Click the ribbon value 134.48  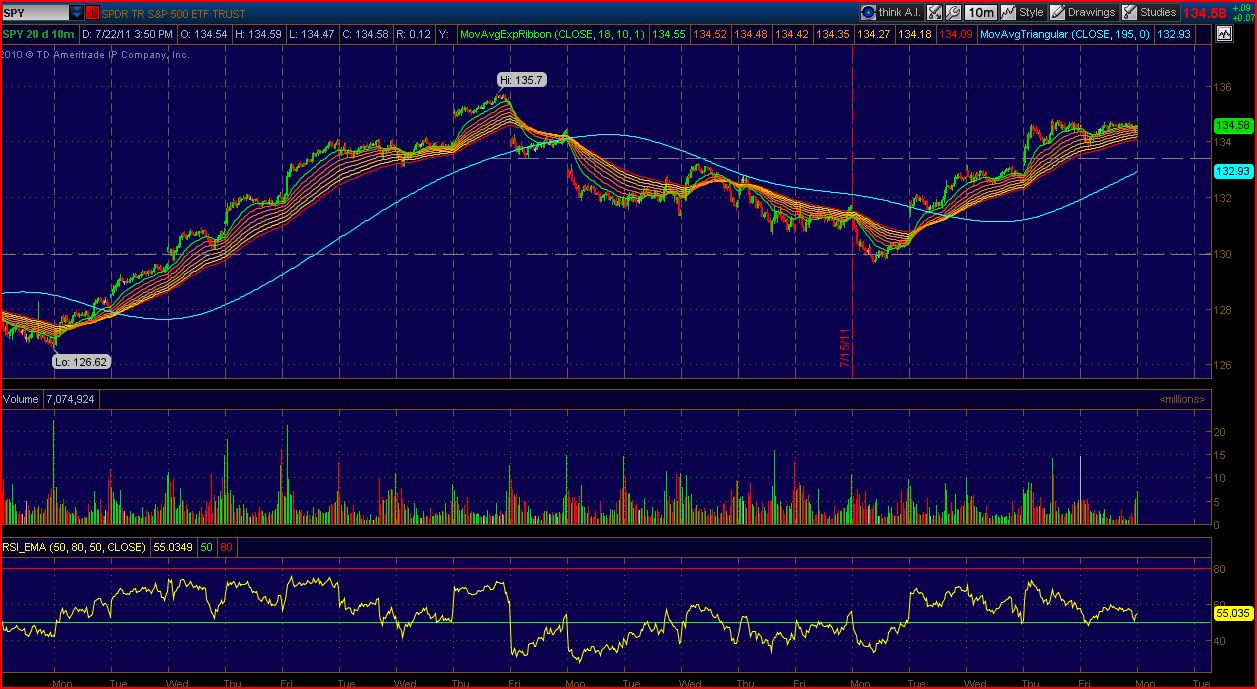750,34
